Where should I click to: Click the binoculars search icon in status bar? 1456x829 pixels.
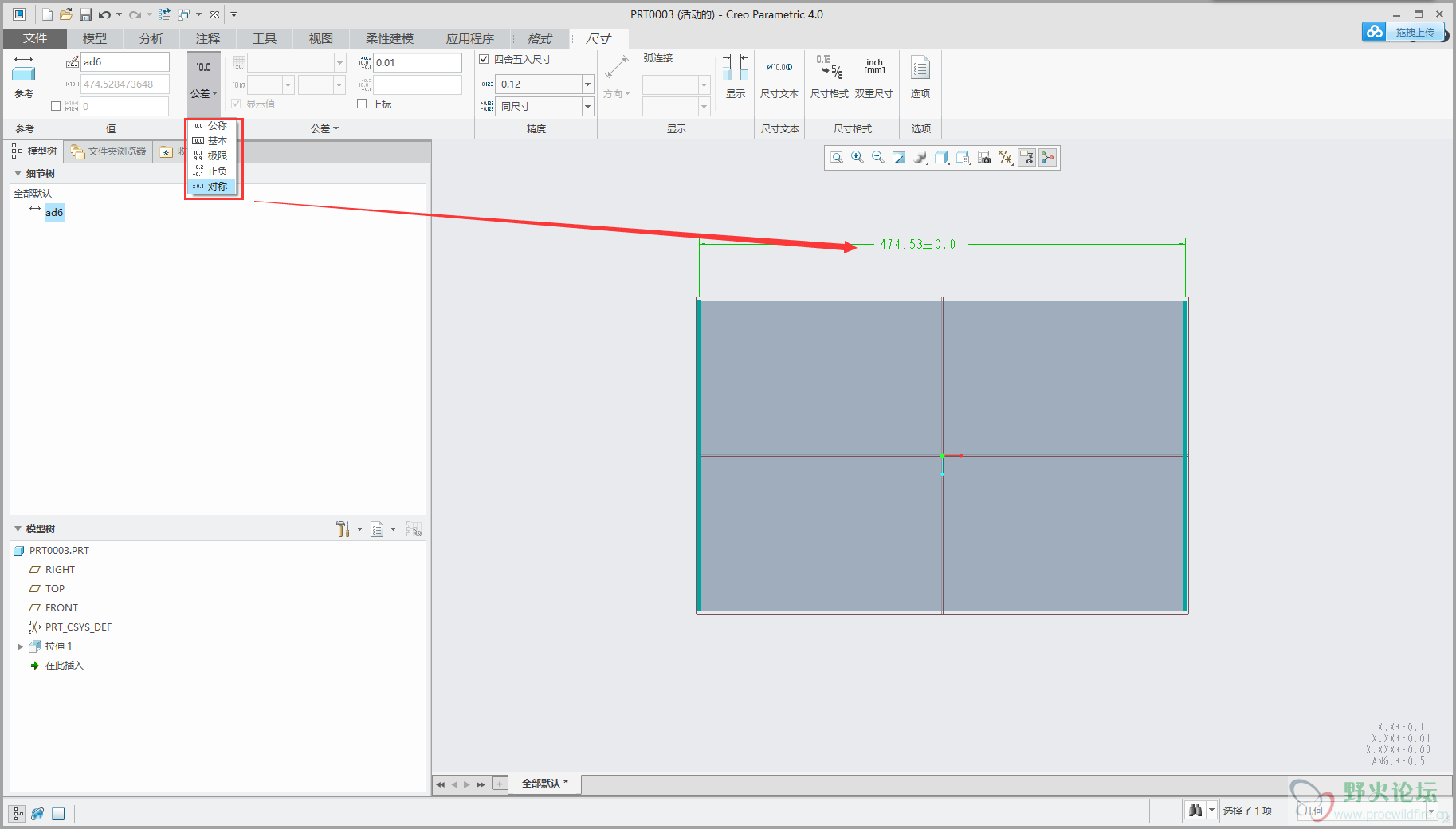coord(1195,811)
